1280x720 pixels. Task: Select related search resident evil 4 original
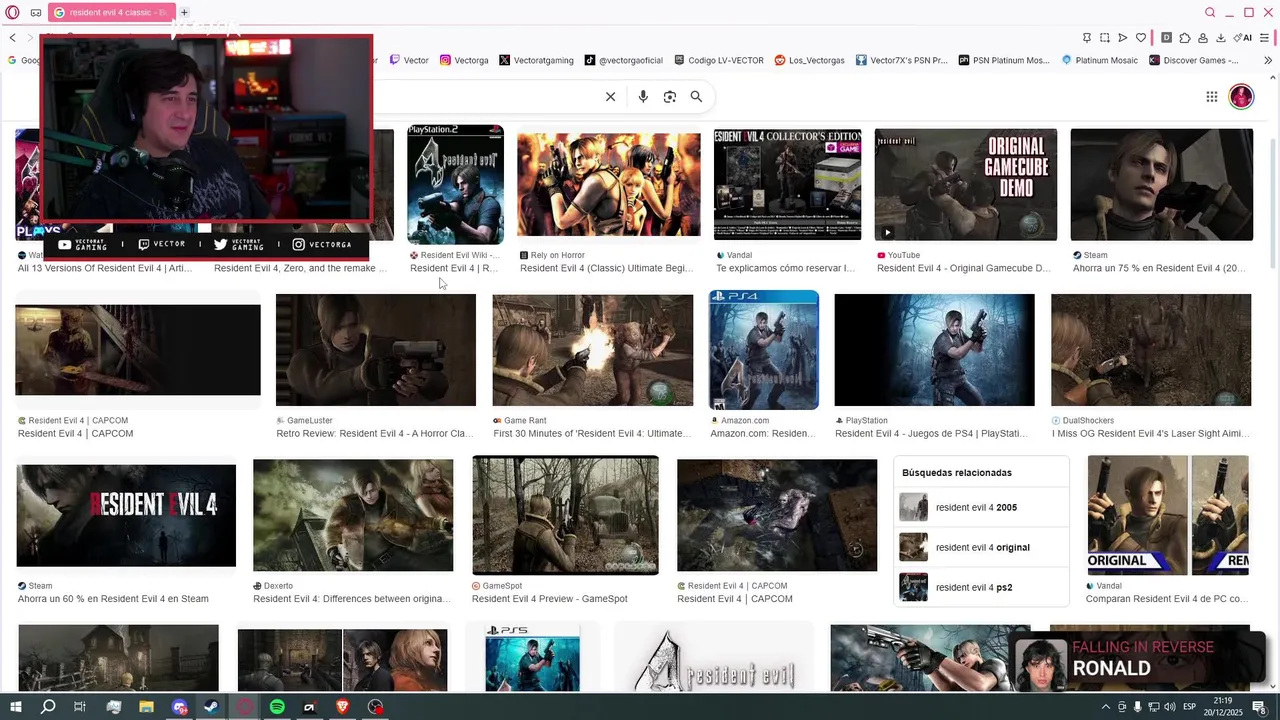pos(981,547)
